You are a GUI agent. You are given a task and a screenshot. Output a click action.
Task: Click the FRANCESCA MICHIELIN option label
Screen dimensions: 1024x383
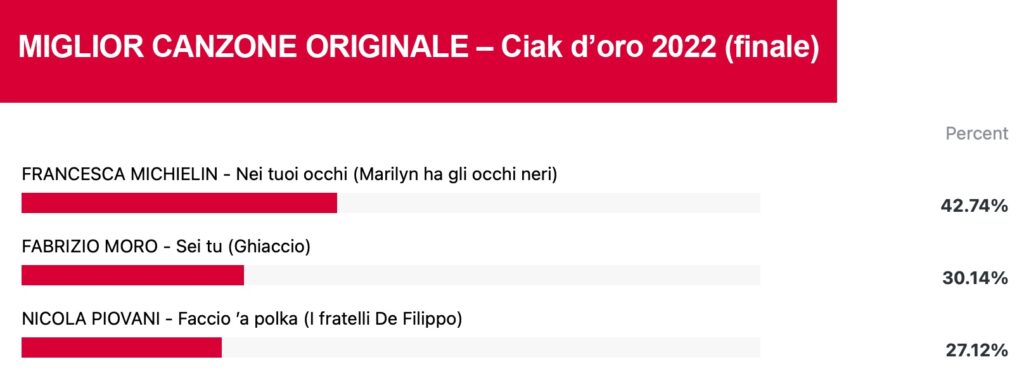pos(289,175)
